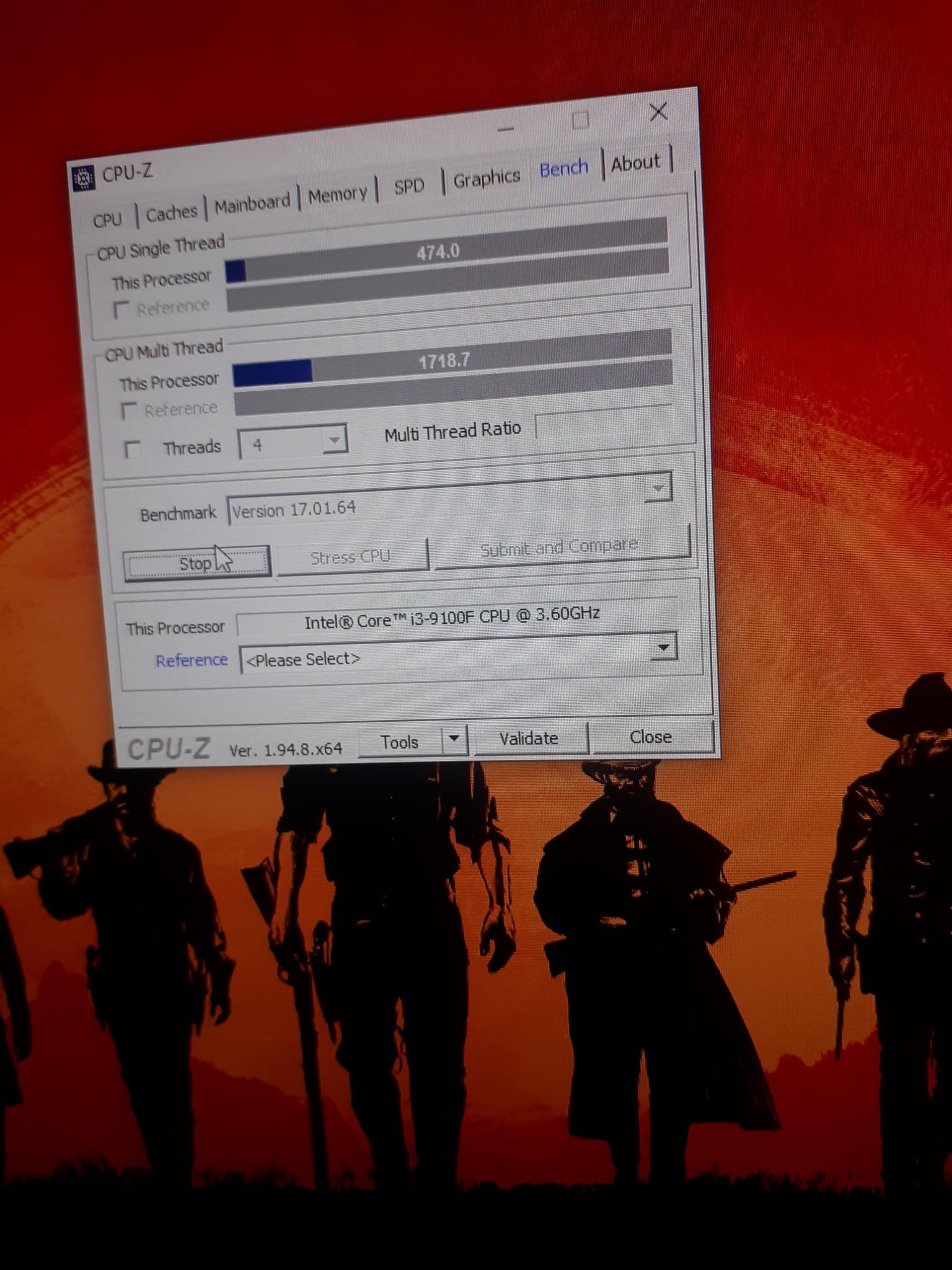
Task: Click the Ver. 1.94.8.x64 text
Action: [286, 749]
